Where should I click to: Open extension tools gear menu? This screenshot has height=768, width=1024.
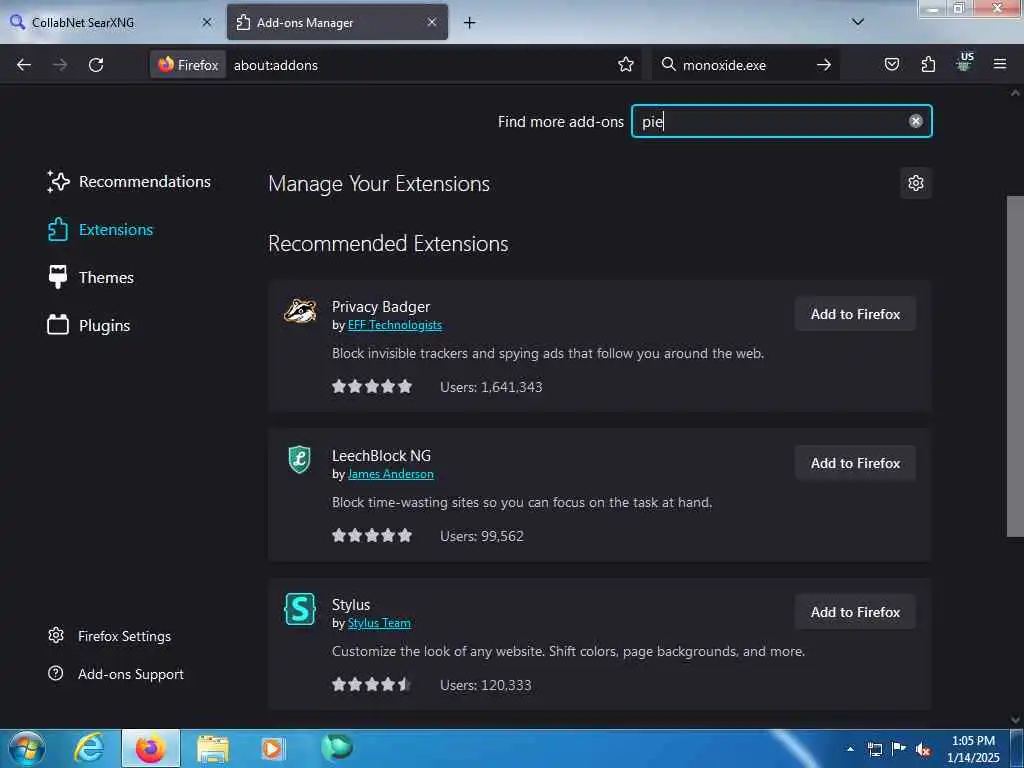point(916,183)
